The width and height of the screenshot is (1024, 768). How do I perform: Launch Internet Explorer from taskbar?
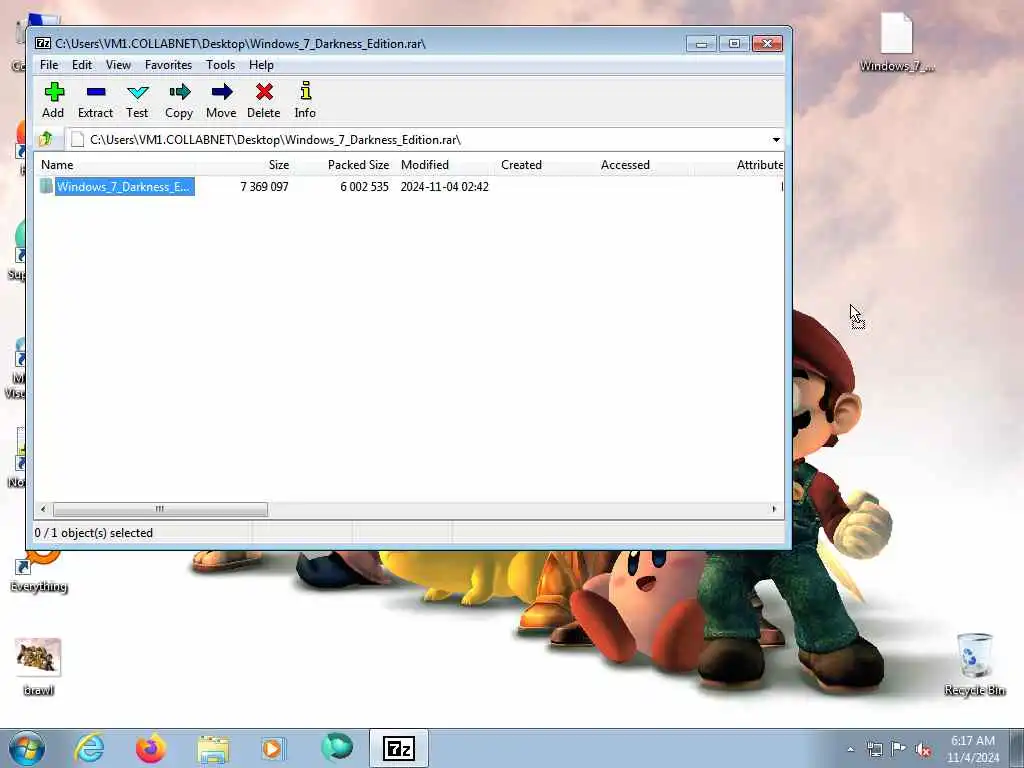click(89, 748)
